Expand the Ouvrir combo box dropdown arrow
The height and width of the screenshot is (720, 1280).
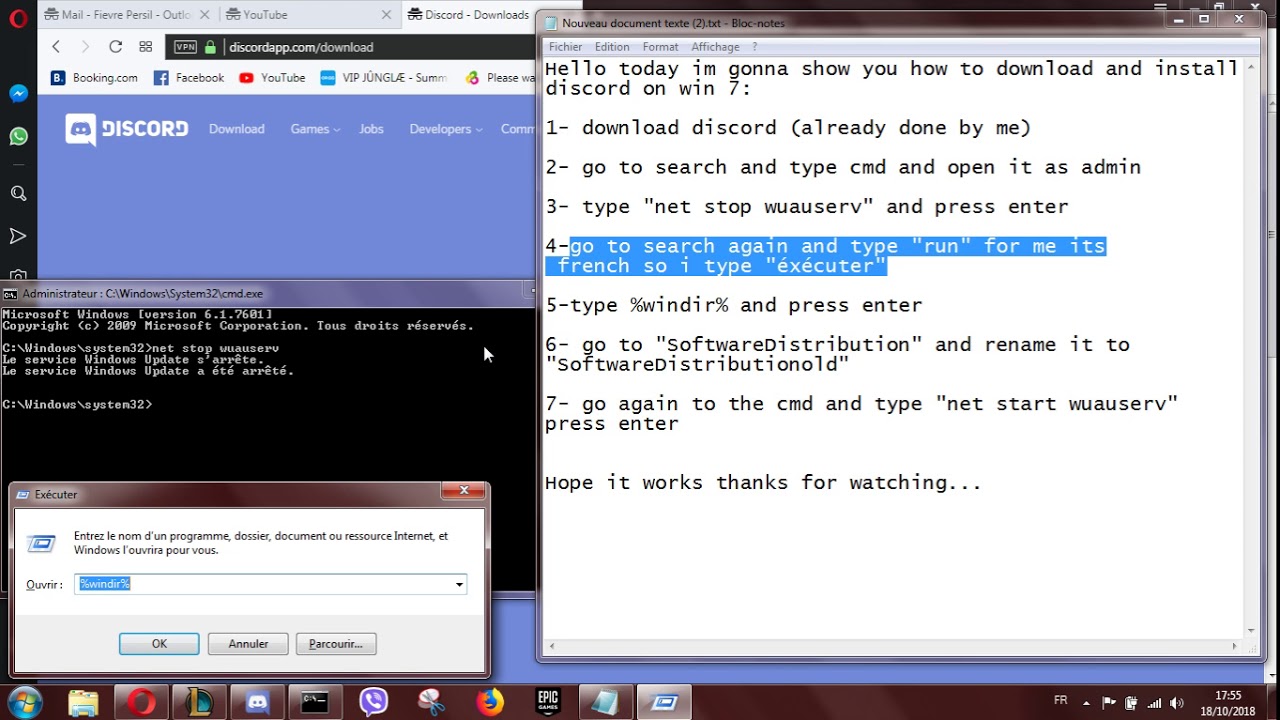pos(459,584)
